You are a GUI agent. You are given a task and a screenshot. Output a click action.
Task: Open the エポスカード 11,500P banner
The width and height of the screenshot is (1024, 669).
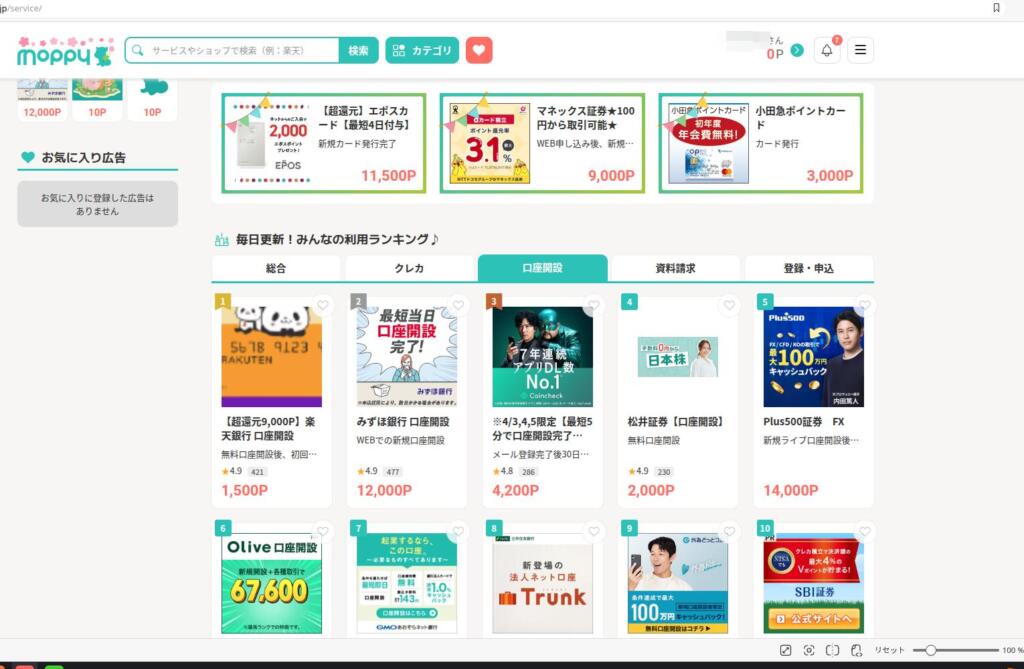[324, 143]
